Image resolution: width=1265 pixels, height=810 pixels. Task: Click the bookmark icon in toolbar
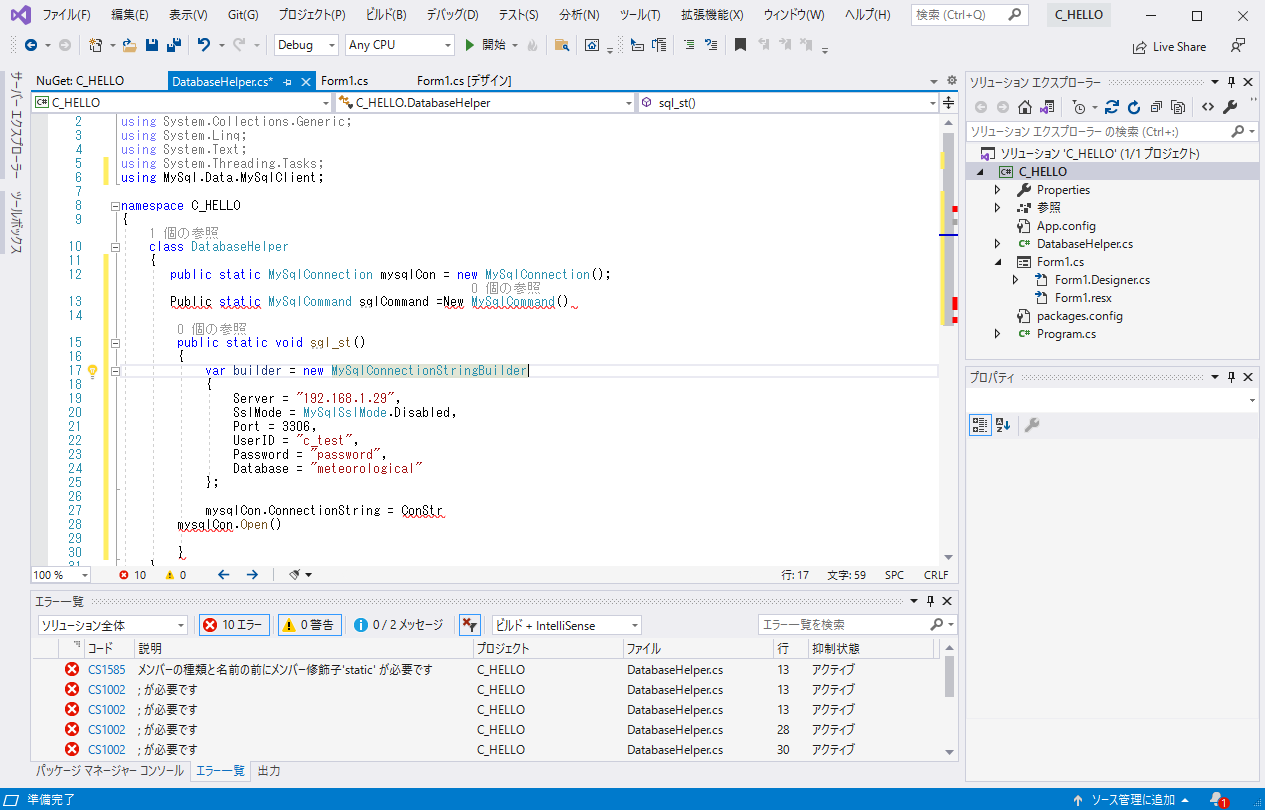tap(740, 45)
